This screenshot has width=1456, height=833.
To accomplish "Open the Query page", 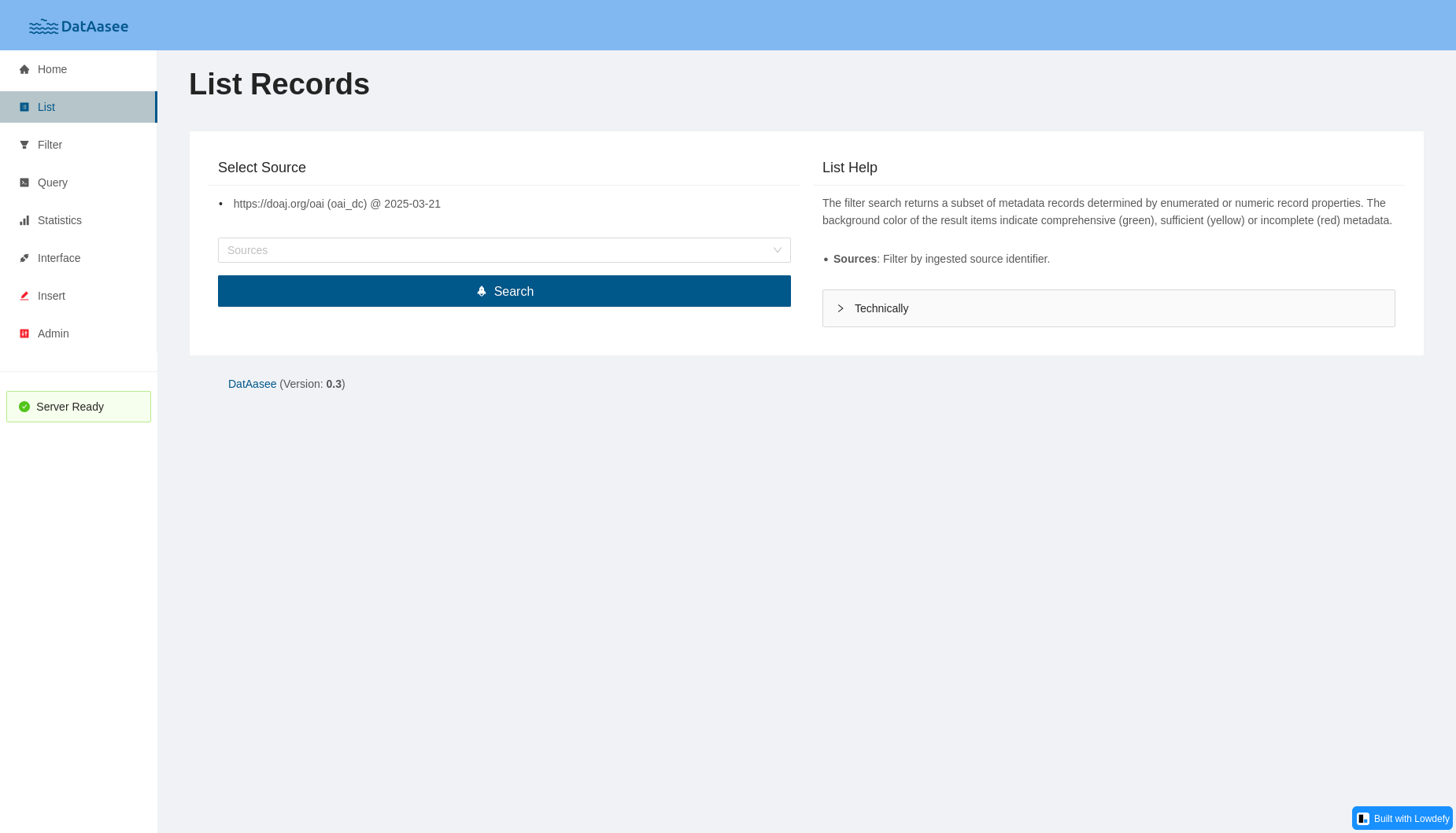I will [78, 182].
